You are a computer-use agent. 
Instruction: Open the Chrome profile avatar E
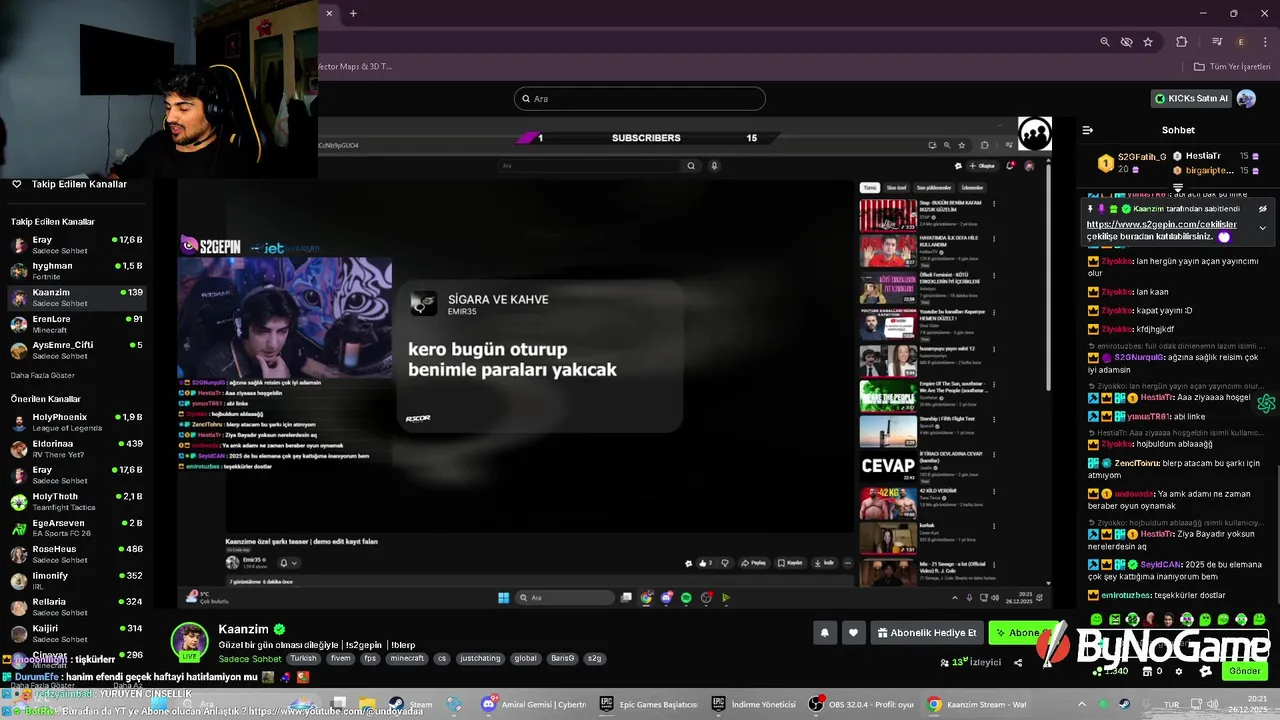[x=1241, y=42]
